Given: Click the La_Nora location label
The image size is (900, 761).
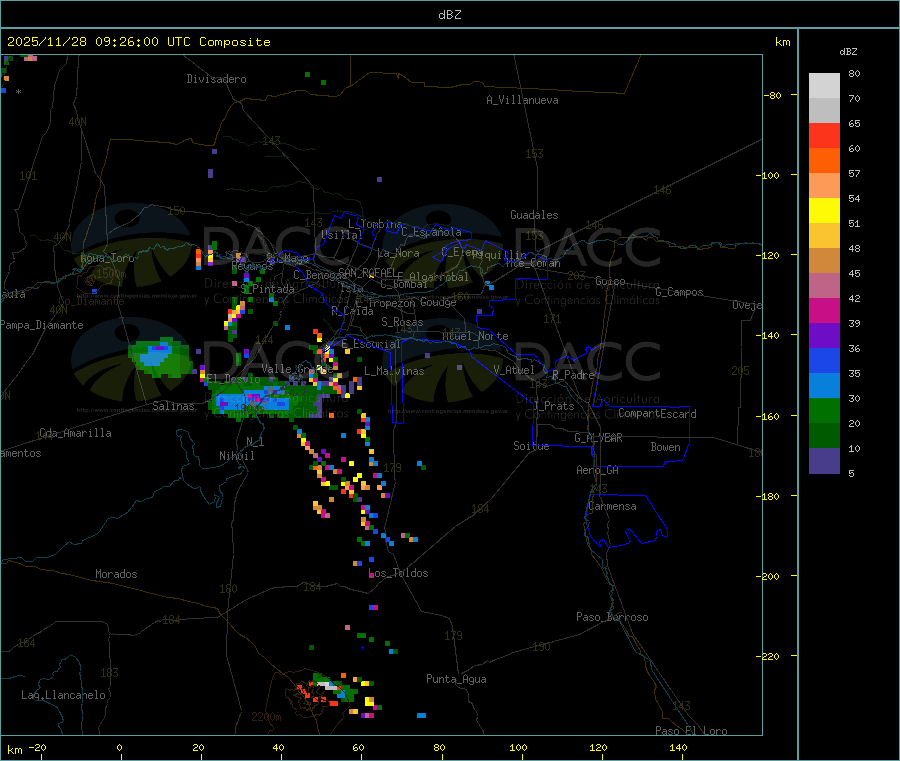Looking at the screenshot, I should (398, 253).
